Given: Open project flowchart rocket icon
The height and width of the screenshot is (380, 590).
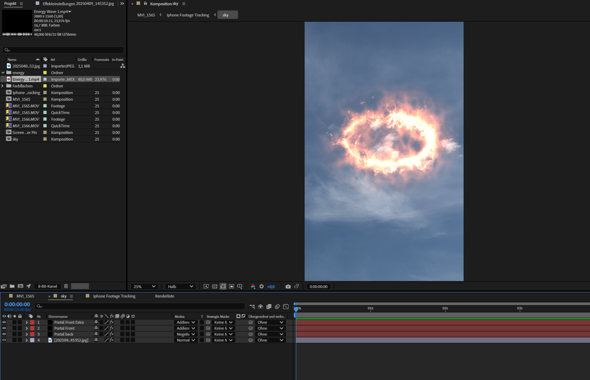Looking at the screenshot, I should (29, 286).
